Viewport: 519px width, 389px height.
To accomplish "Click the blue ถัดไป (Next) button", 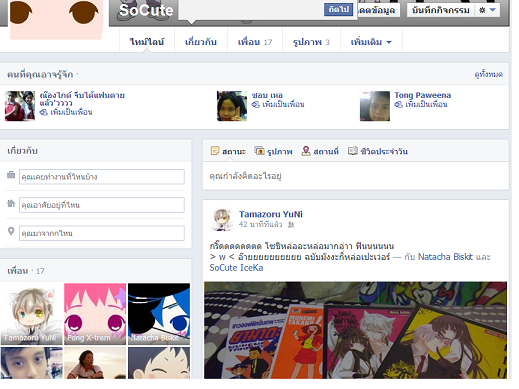I will pos(338,10).
